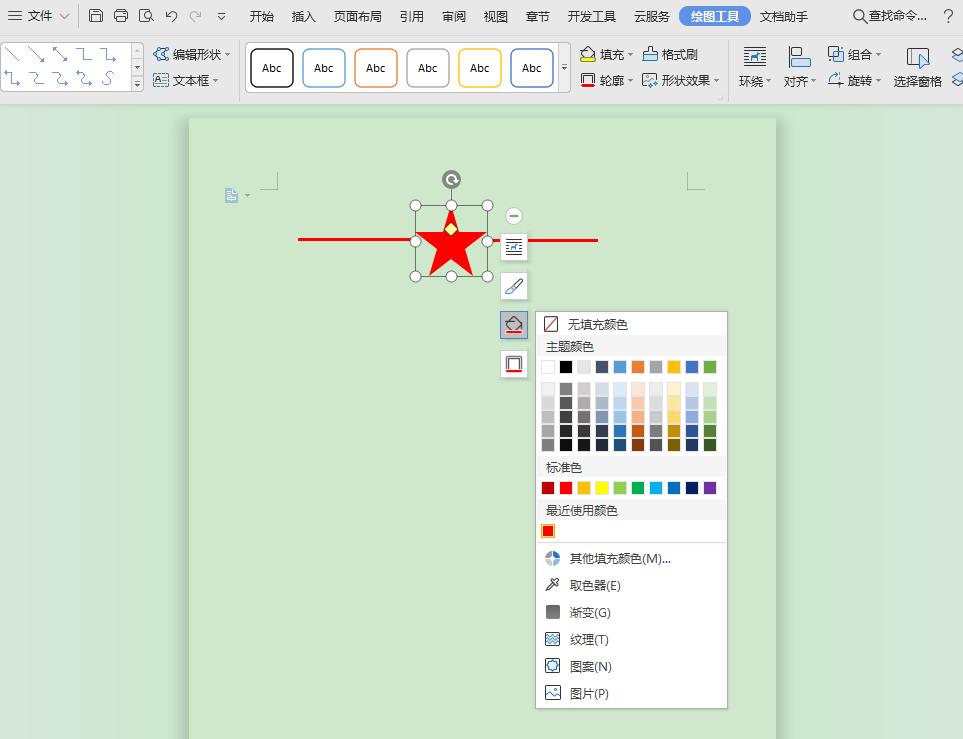
Task: Click the save document icon
Action: [x=96, y=16]
